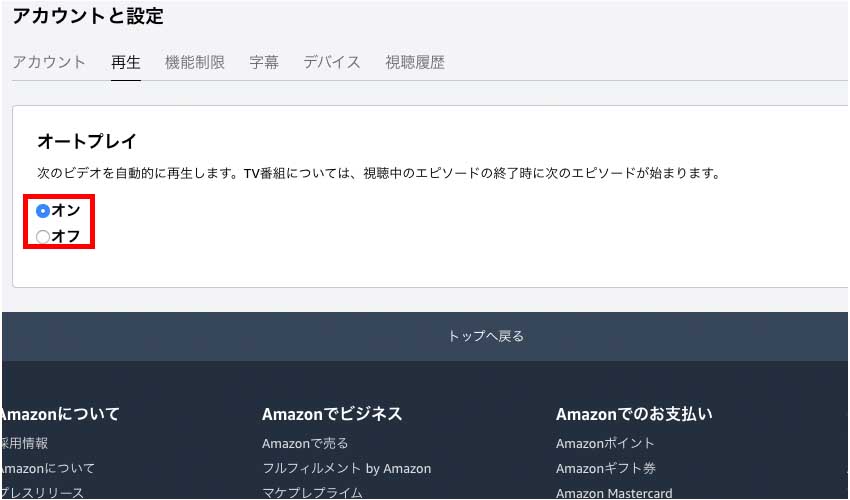The image size is (850, 500).
Task: Click the トップへ戻る bar
Action: pyautogui.click(x=485, y=336)
